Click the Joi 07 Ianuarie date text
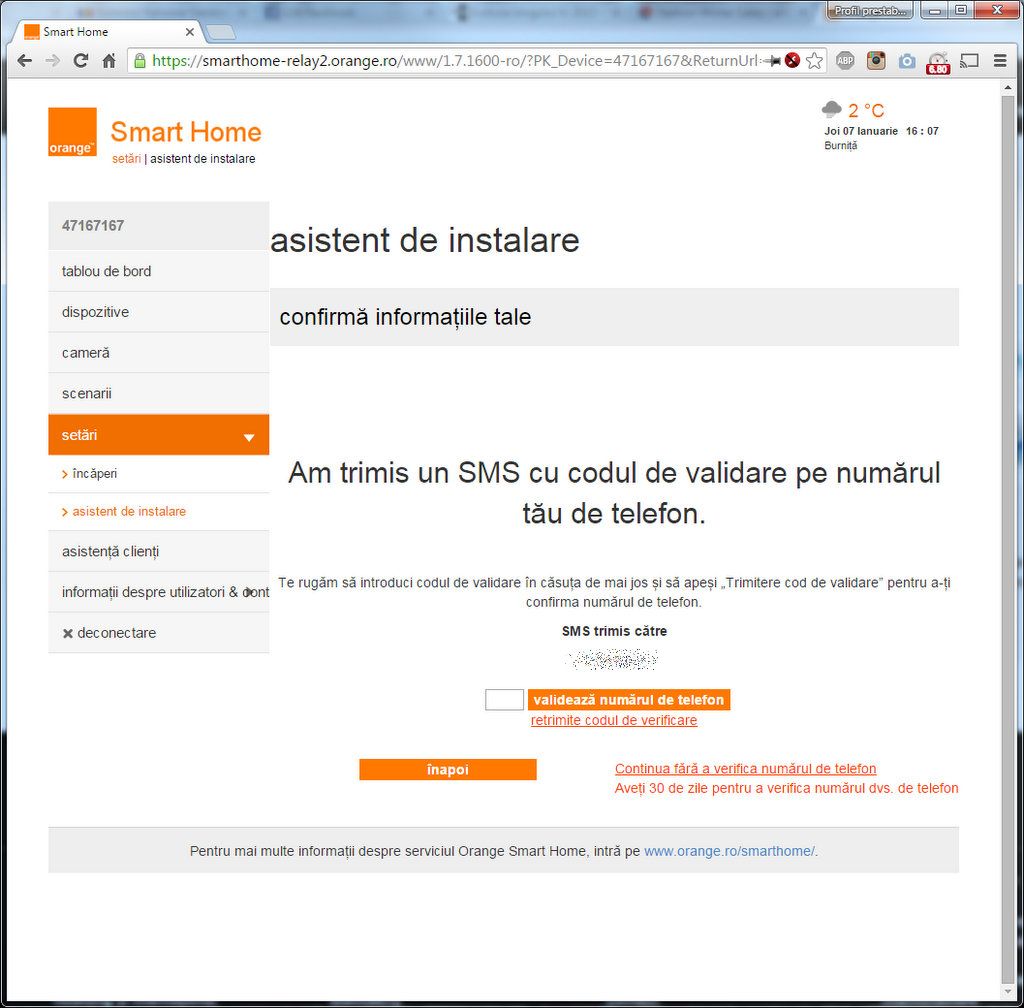The image size is (1024, 1008). coord(861,131)
